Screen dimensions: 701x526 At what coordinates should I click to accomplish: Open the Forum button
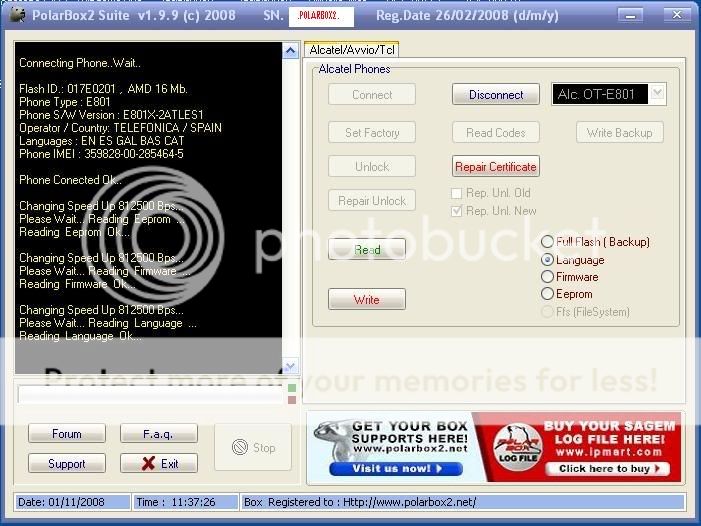(x=67, y=433)
